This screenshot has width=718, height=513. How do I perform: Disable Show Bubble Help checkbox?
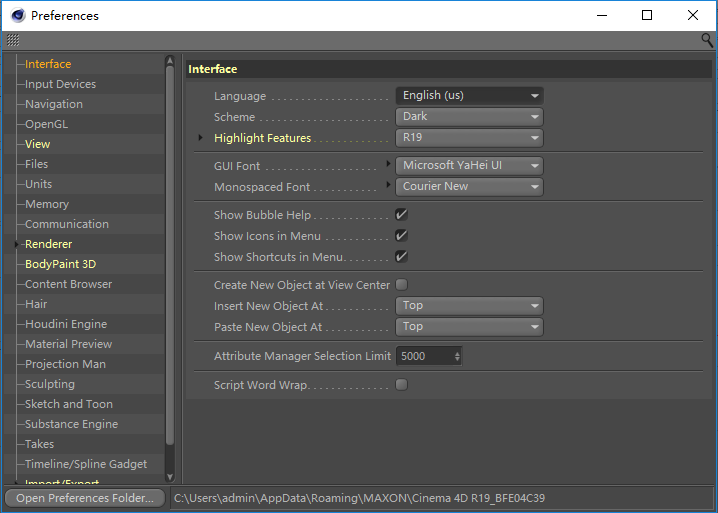pyautogui.click(x=402, y=214)
